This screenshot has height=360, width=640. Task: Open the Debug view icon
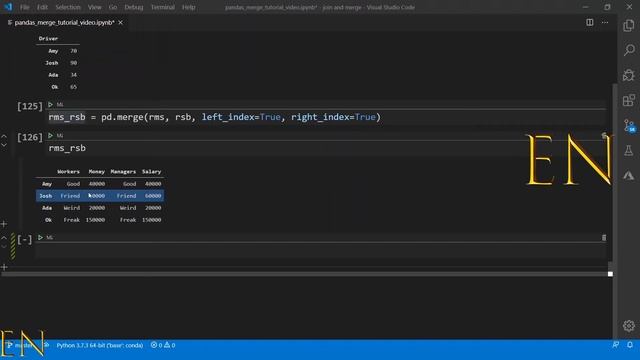coord(629,76)
